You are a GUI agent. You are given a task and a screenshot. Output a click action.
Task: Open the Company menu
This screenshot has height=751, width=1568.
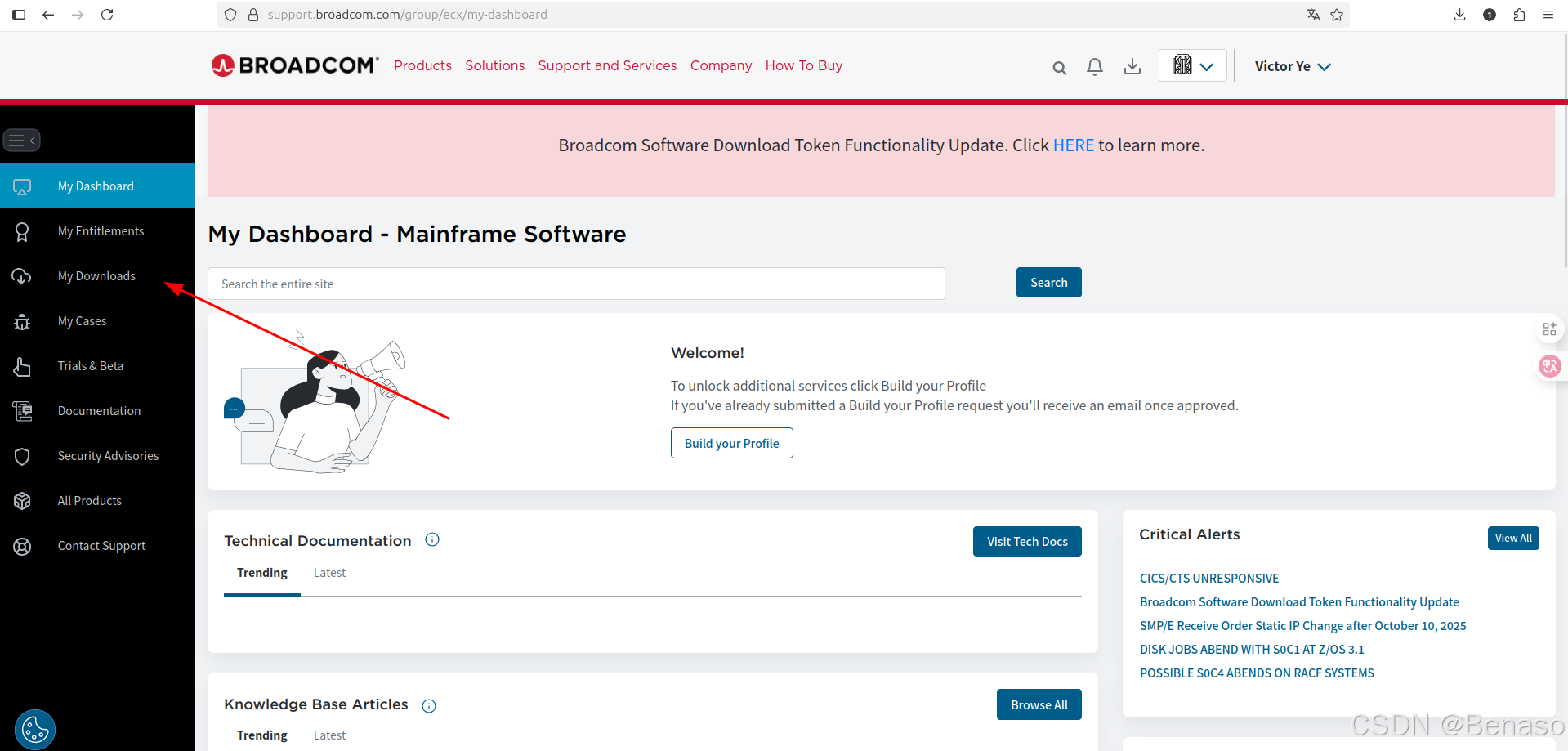click(x=721, y=65)
